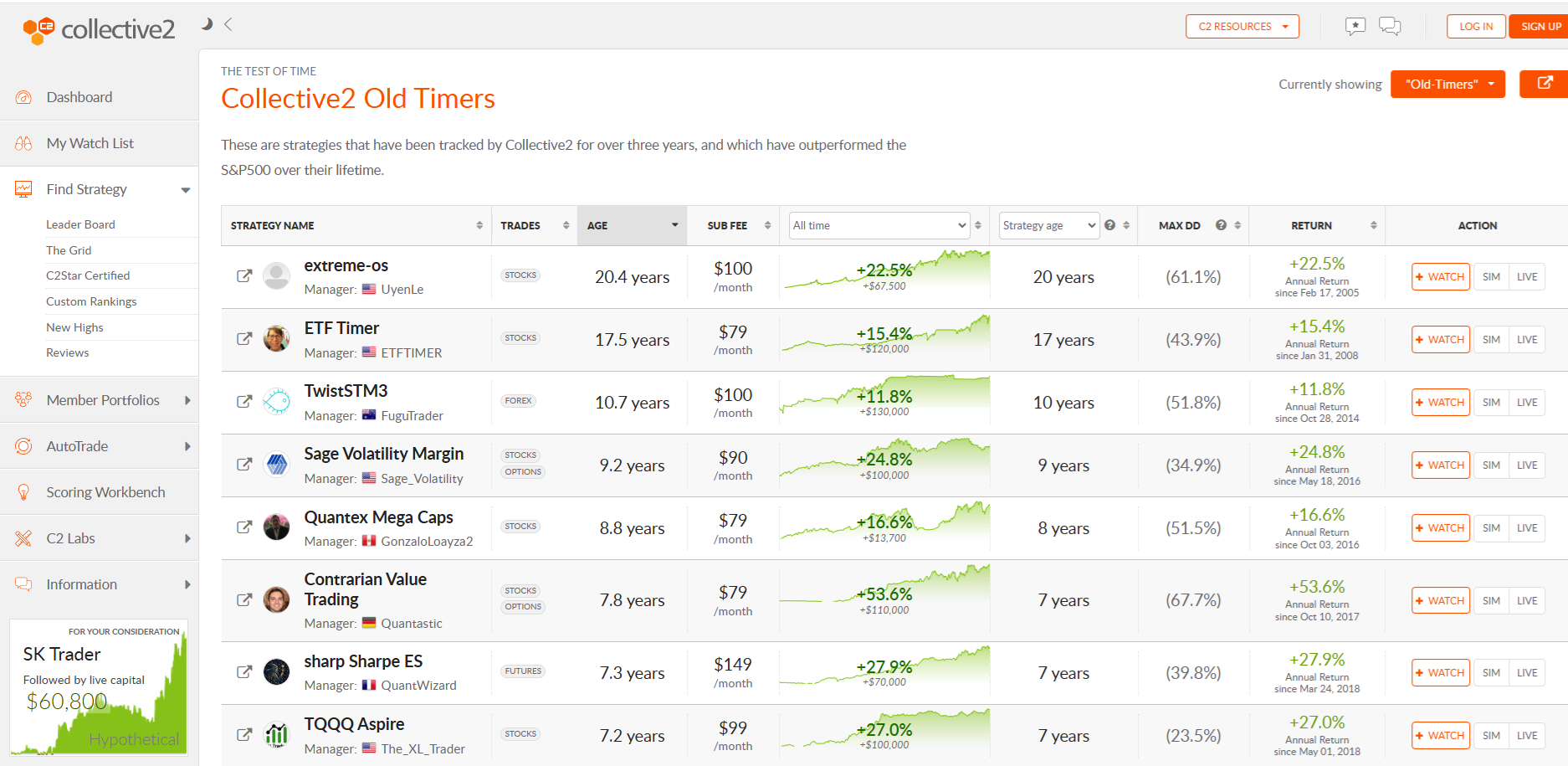Click the Scoring Workbench lightbulb icon
The image size is (1568, 766).
tap(23, 492)
